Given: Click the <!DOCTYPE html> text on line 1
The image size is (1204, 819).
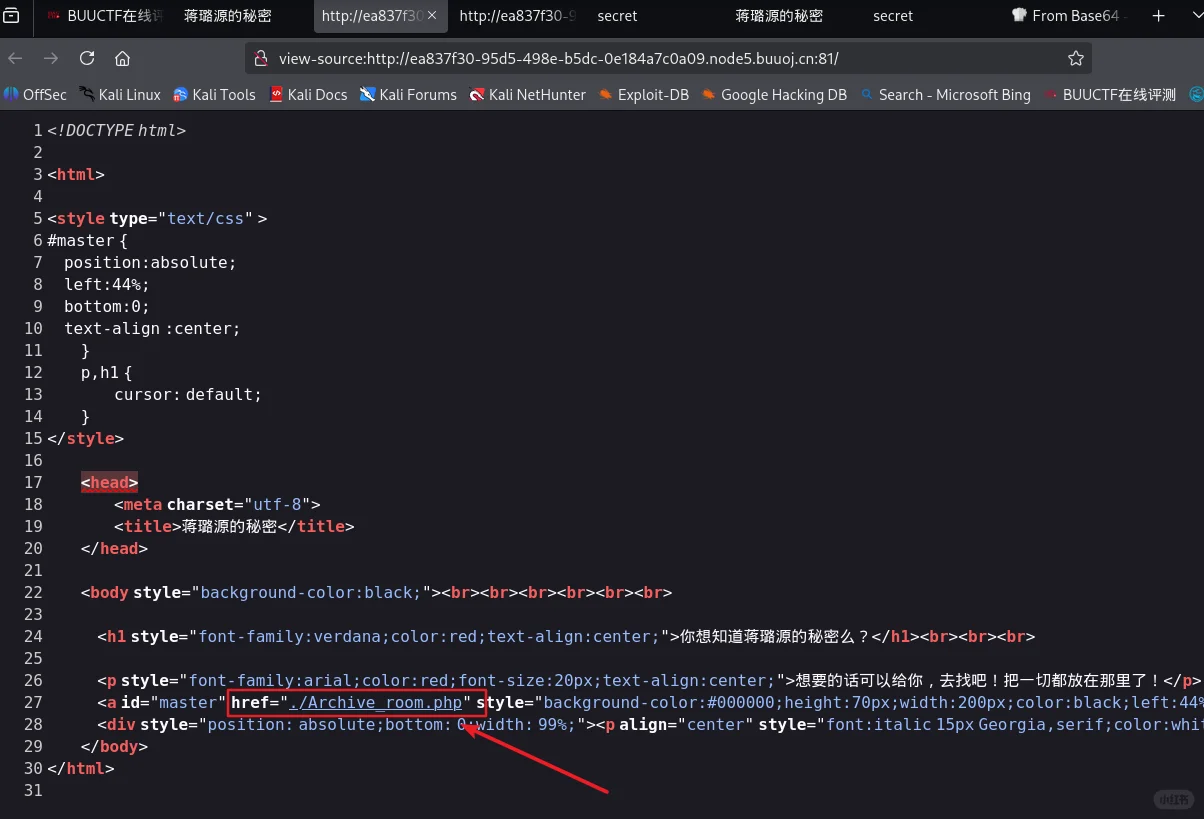Looking at the screenshot, I should 116,130.
